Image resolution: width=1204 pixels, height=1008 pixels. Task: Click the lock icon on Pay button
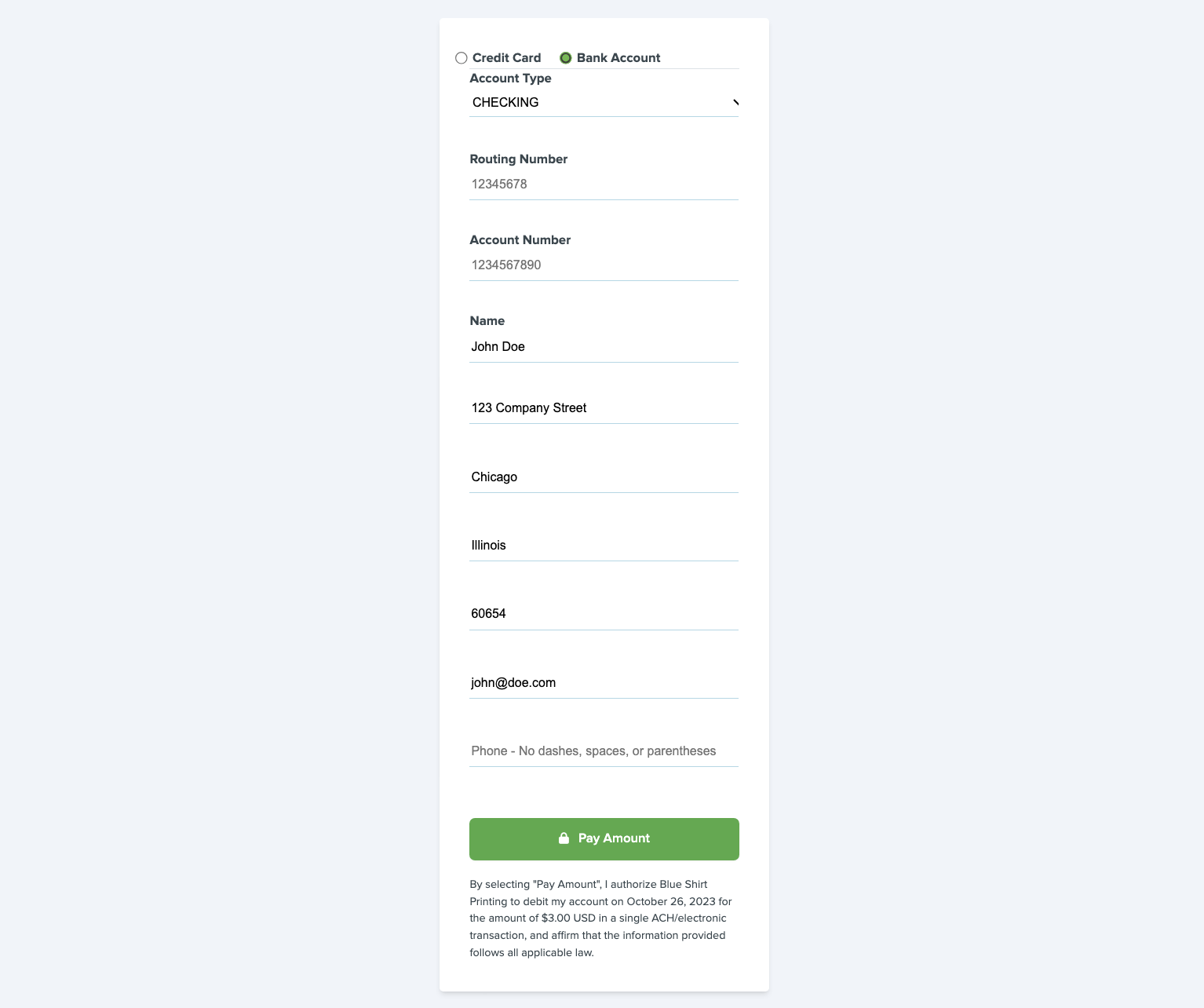(564, 838)
